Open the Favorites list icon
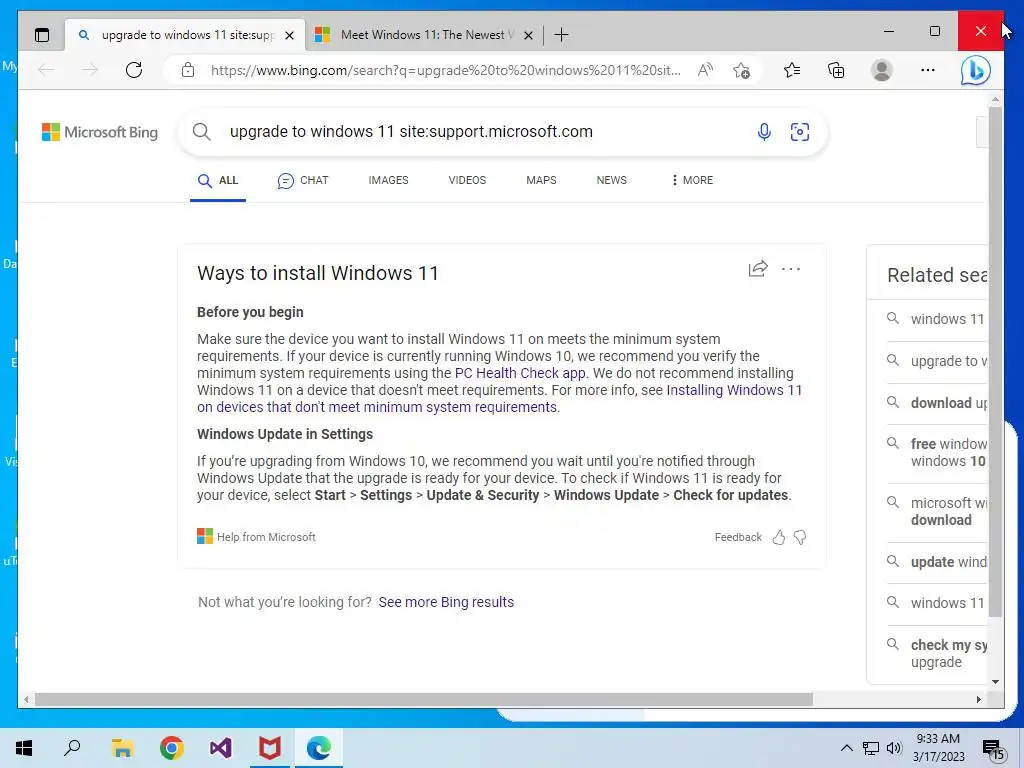Viewport: 1024px width, 768px height. [x=792, y=70]
